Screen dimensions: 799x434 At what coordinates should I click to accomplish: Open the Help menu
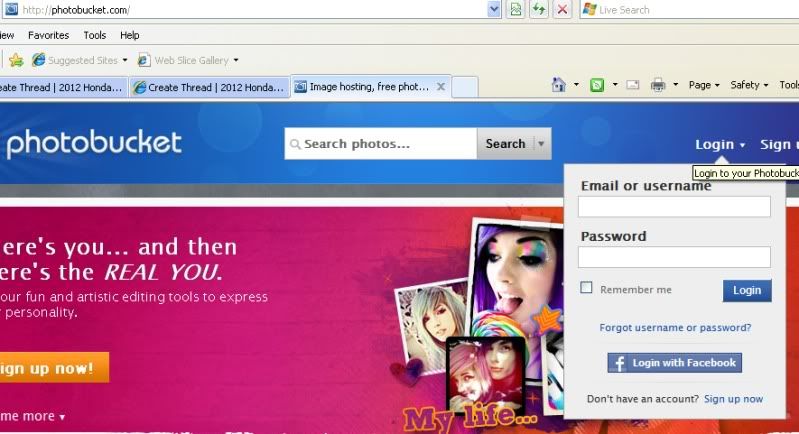click(129, 35)
